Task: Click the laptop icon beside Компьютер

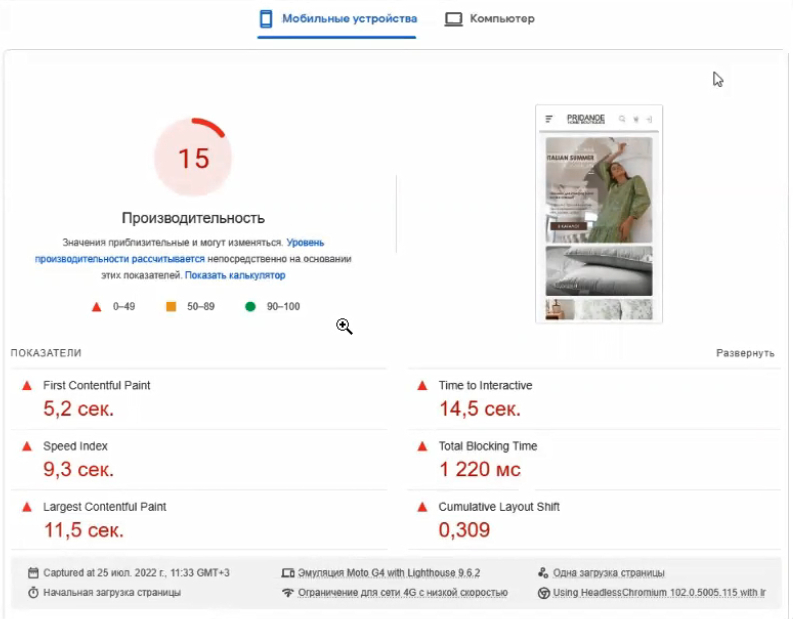Action: click(453, 19)
